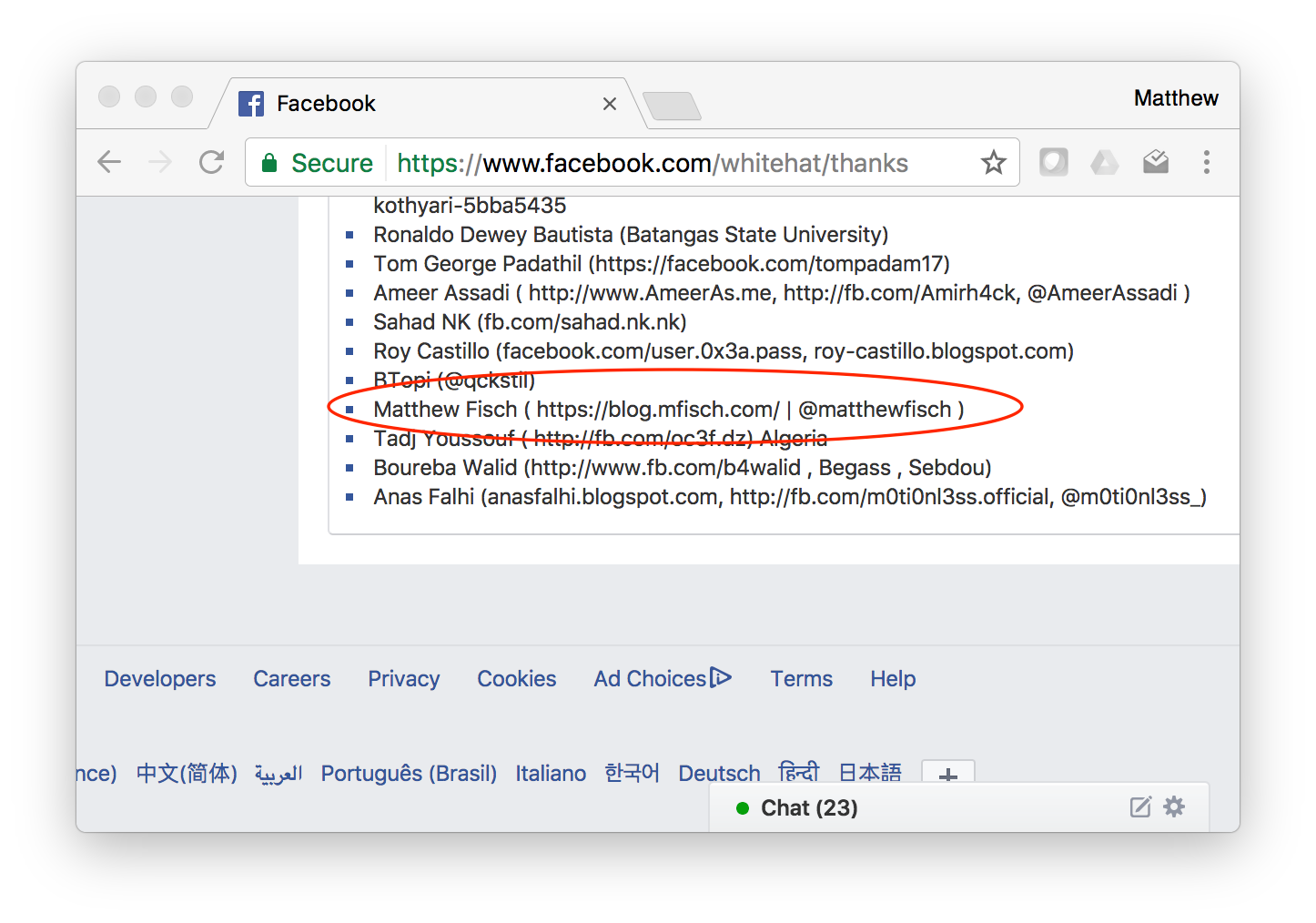1316x923 pixels.
Task: Click the Boureba Walid entry
Action: pos(683,468)
